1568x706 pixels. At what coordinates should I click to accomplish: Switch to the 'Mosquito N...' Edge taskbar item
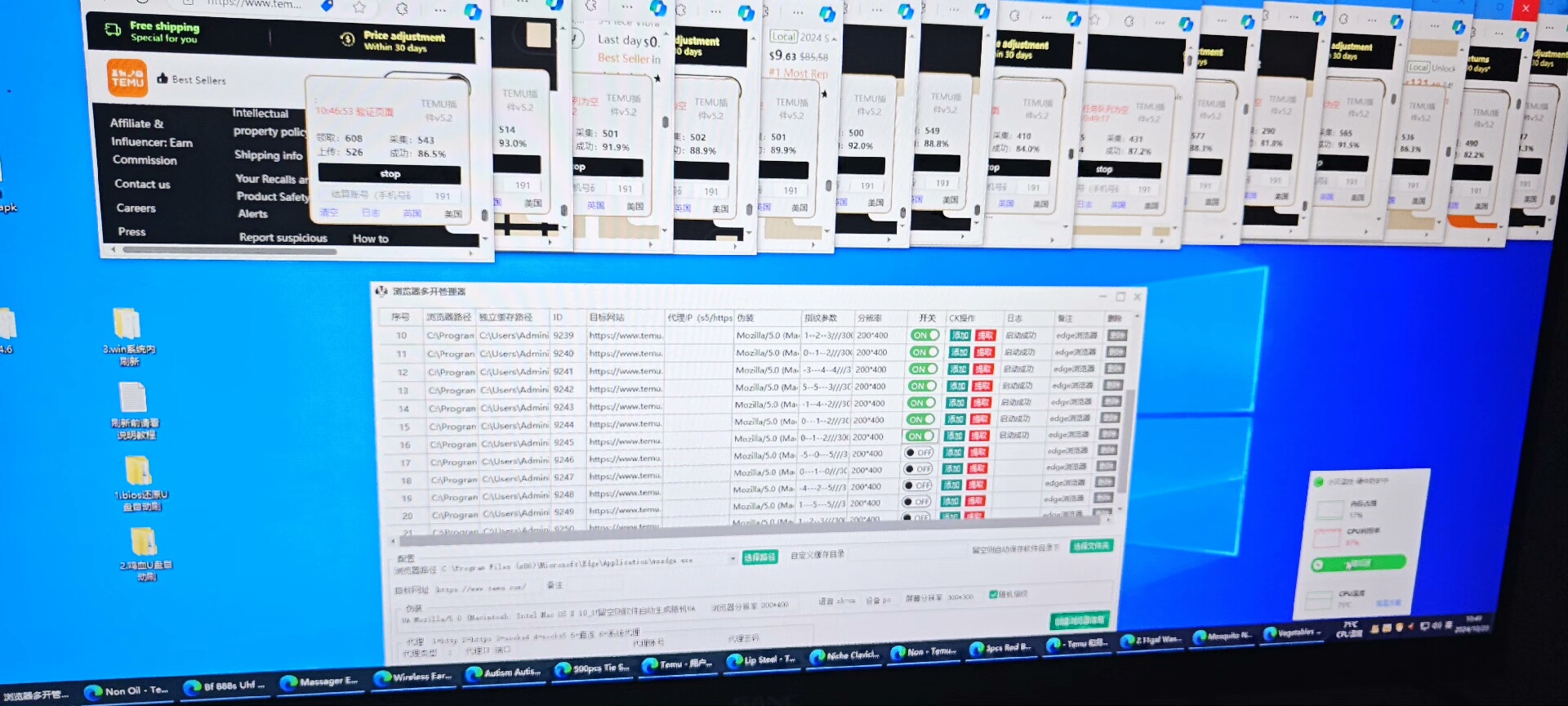[1223, 636]
